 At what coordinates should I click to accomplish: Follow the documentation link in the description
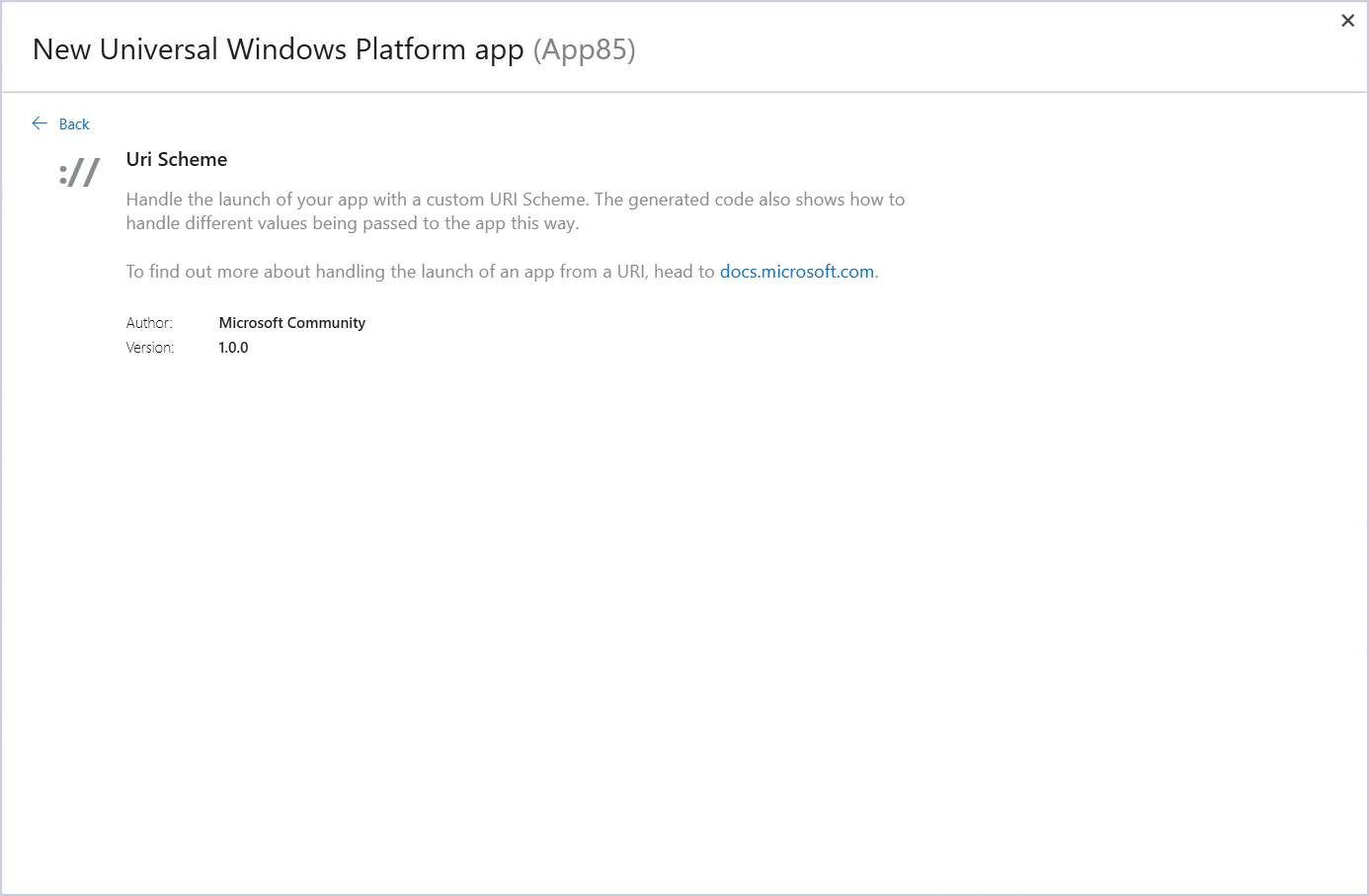click(796, 271)
